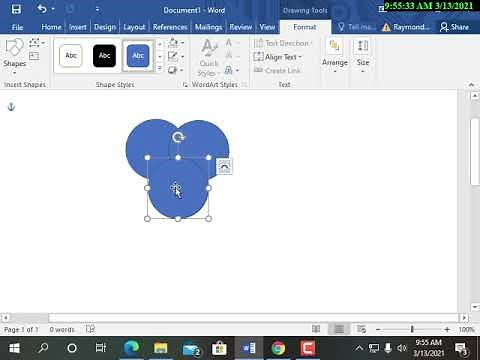Viewport: 480px width, 360px height.
Task: Apply the blue filled Abc shape style
Action: pos(138,55)
